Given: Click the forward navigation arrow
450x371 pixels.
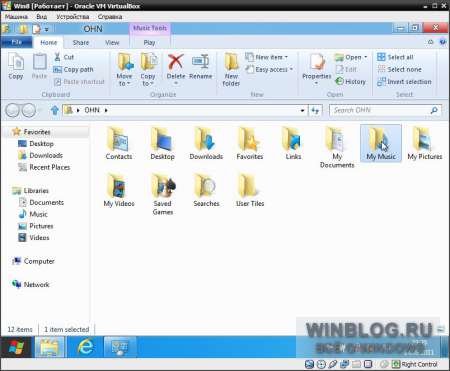Looking at the screenshot, I should pos(28,110).
